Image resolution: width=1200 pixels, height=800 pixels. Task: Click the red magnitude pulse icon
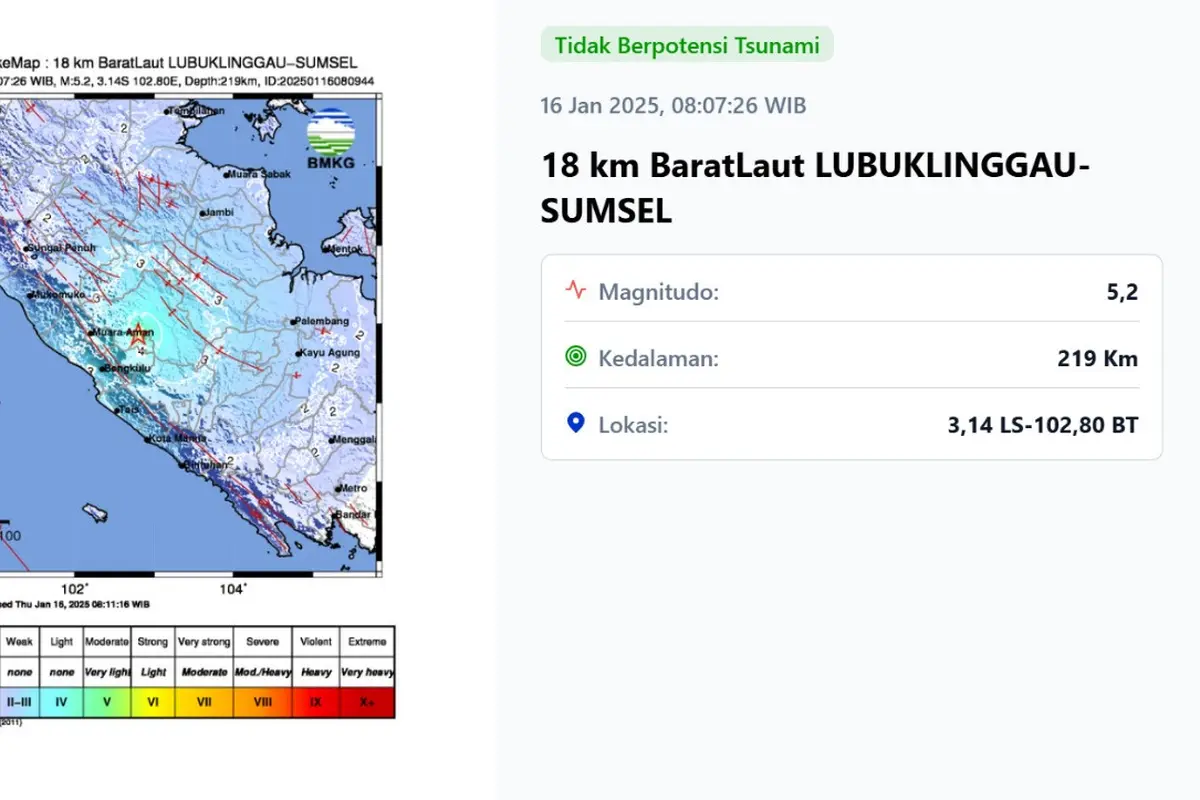[x=575, y=291]
